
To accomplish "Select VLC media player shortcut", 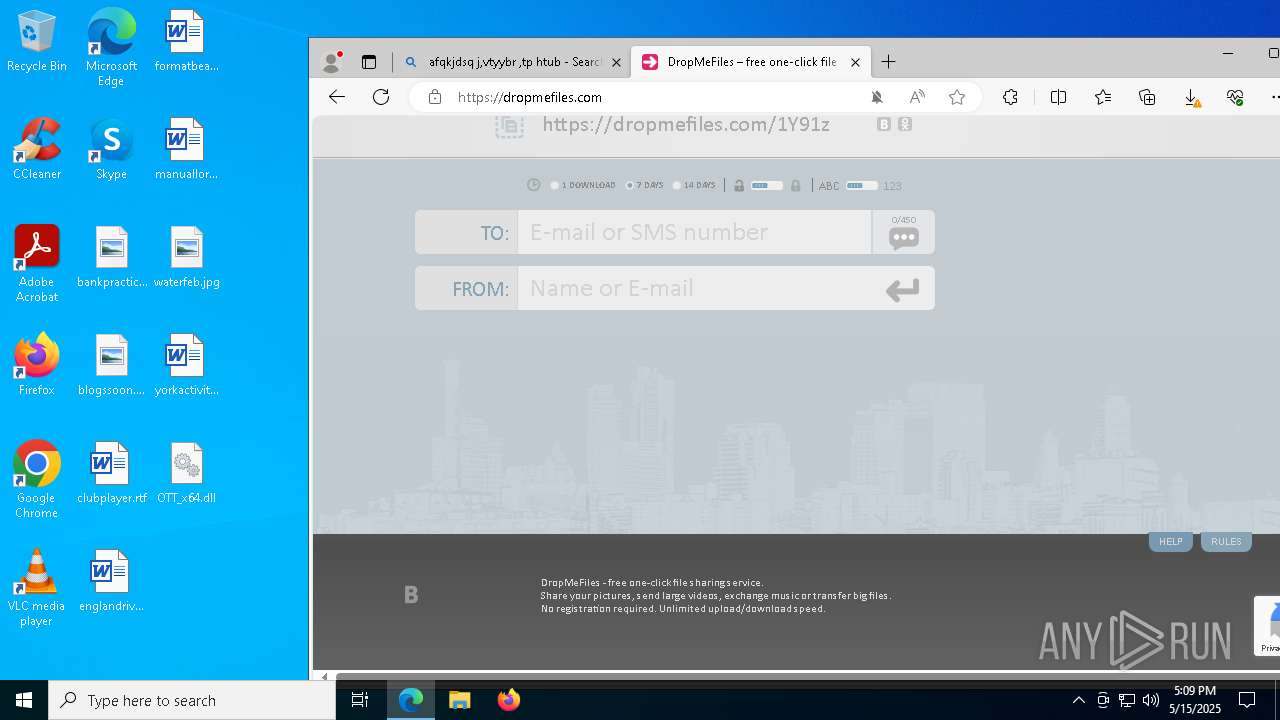I will tap(36, 588).
